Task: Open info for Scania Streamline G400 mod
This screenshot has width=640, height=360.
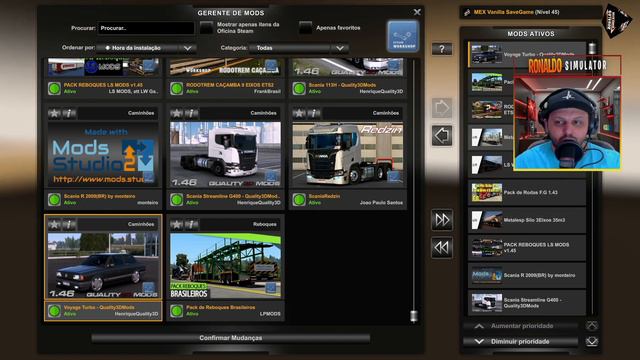Action: [x=192, y=113]
